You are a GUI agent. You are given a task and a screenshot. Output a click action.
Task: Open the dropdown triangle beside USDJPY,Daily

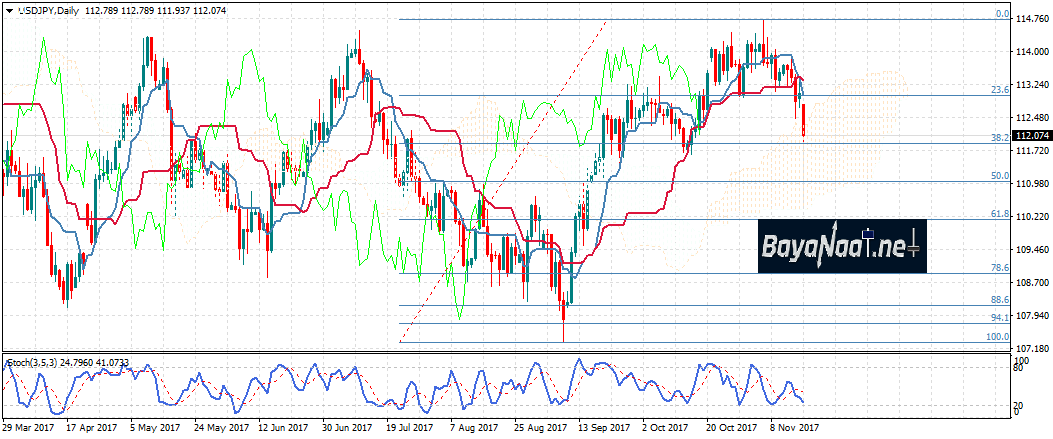tap(7, 11)
